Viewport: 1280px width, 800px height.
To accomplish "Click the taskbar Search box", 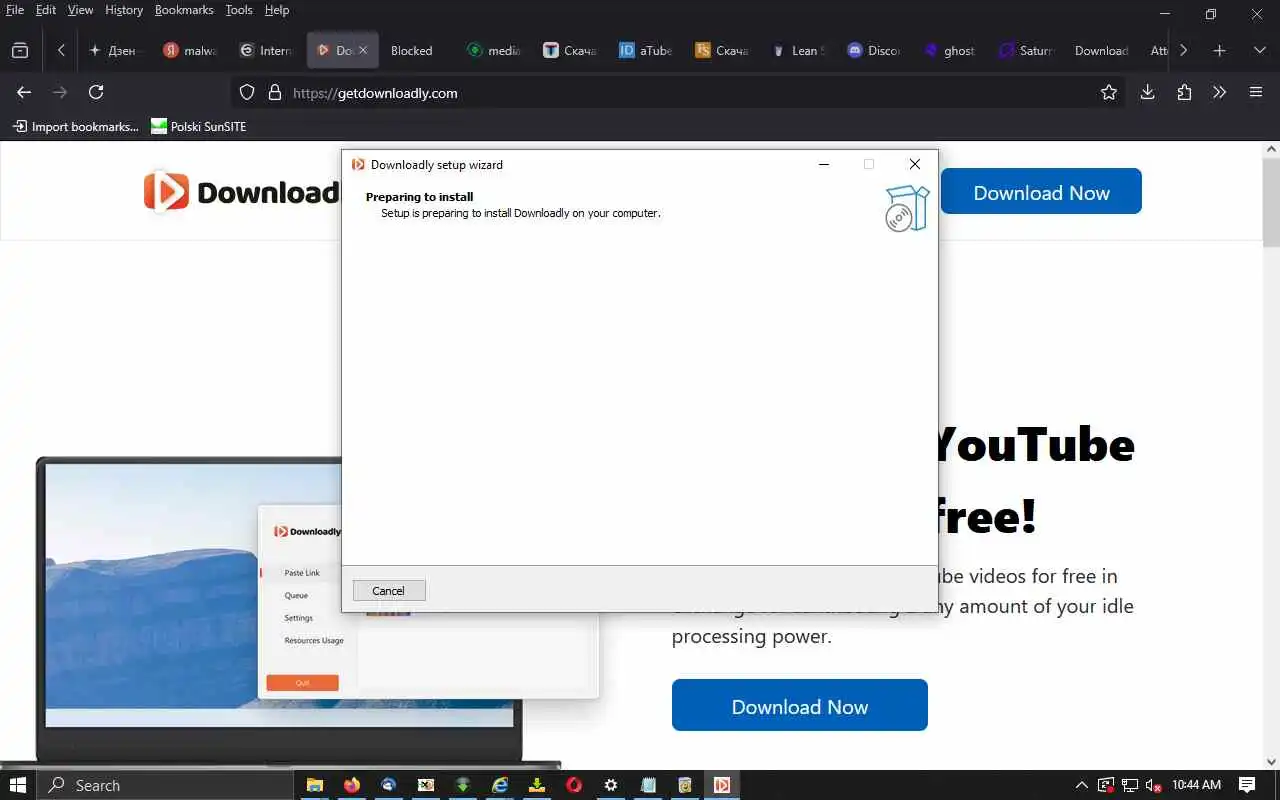I will [165, 785].
